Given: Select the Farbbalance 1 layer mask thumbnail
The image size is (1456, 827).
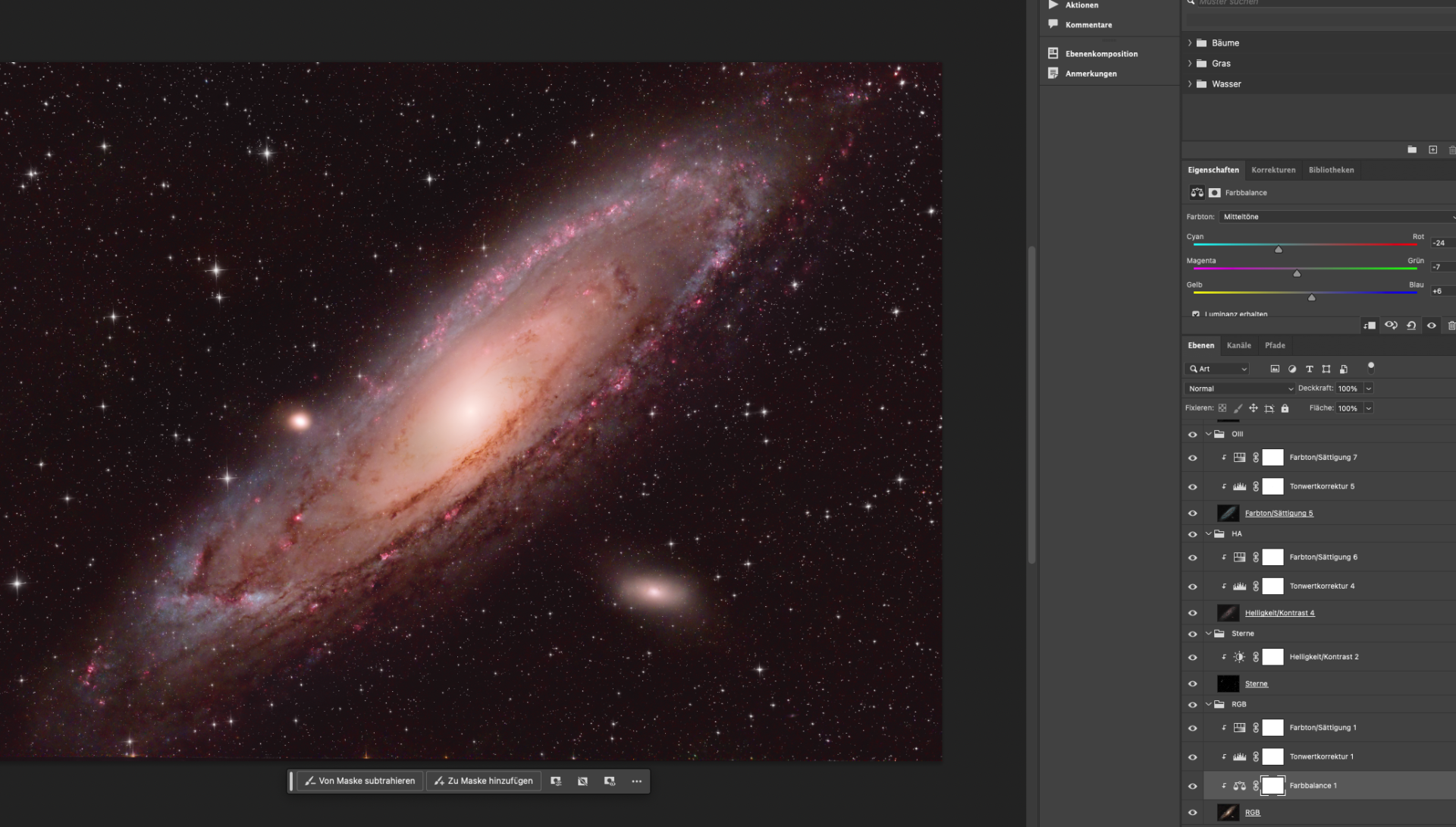Looking at the screenshot, I should coord(1272,786).
